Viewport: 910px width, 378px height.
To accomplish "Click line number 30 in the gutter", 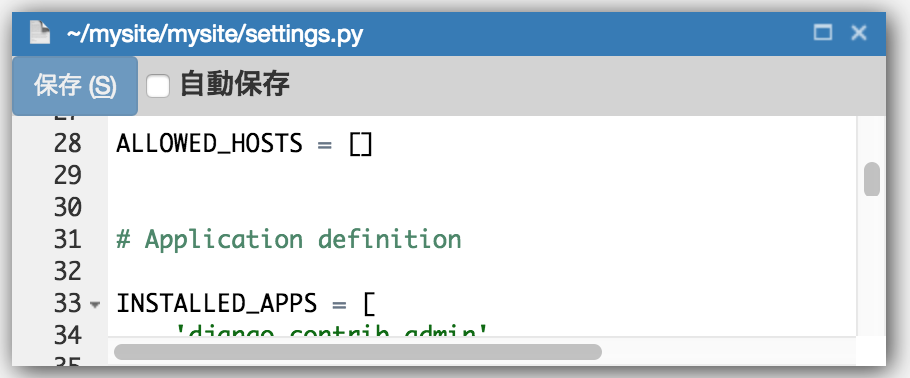I will pyautogui.click(x=68, y=207).
